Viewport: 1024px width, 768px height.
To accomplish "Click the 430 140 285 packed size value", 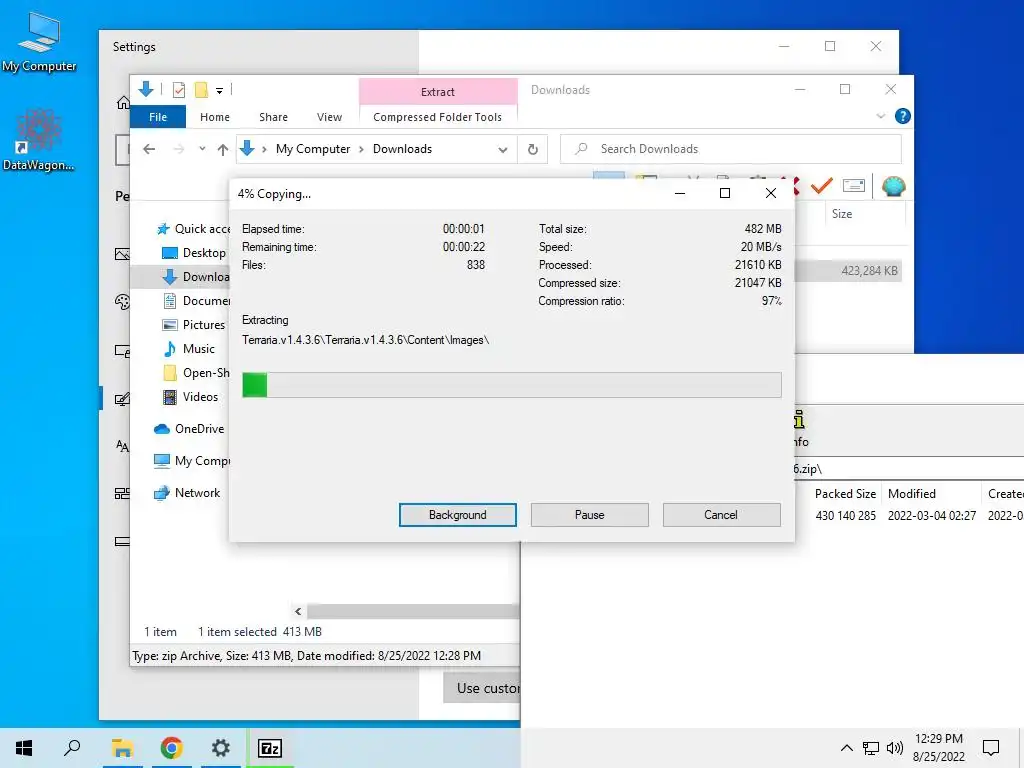I will click(845, 515).
